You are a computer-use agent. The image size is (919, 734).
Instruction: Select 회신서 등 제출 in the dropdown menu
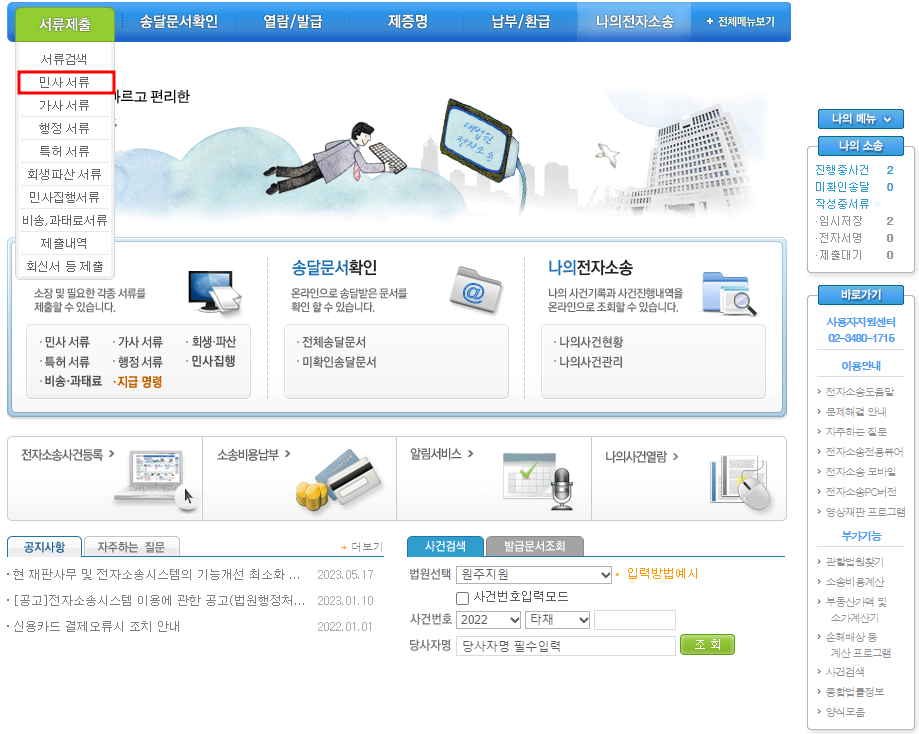[x=64, y=266]
